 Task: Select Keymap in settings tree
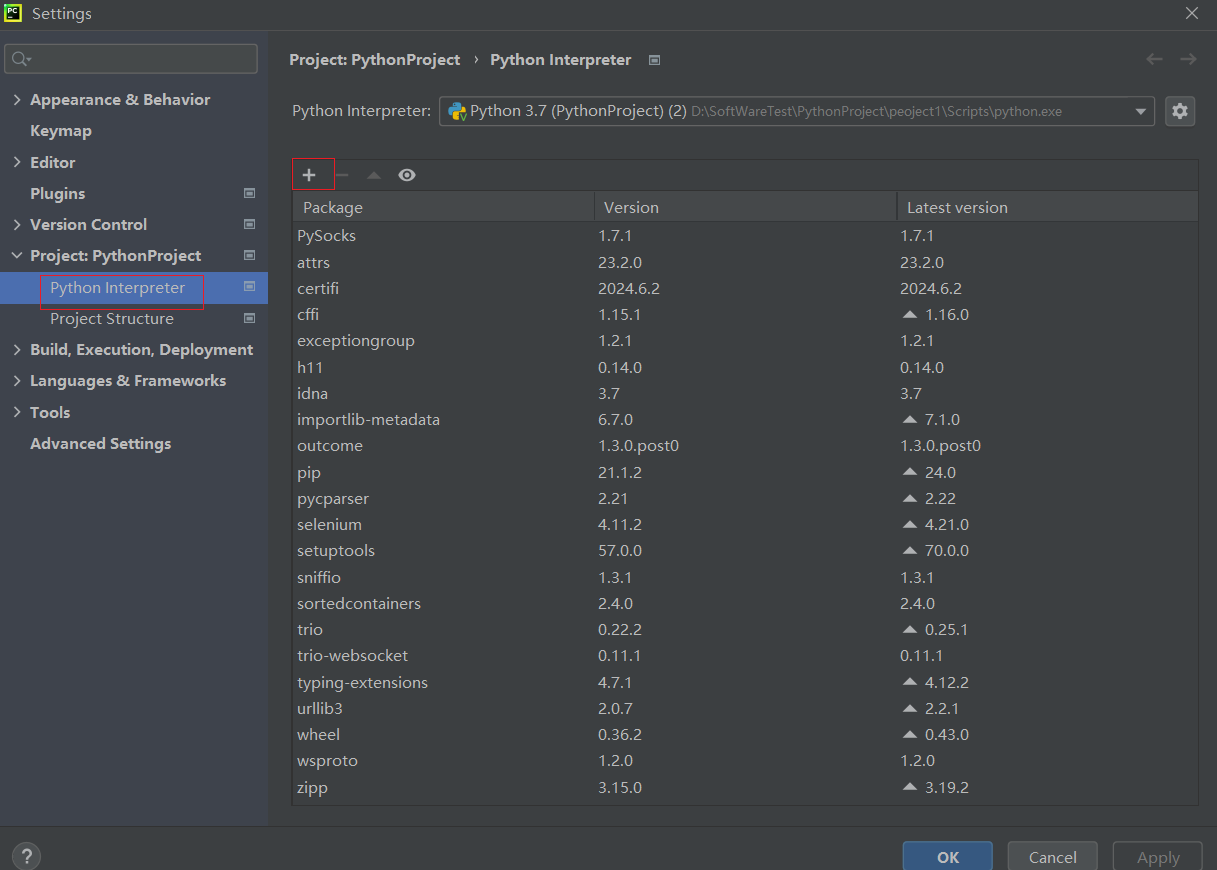point(61,130)
